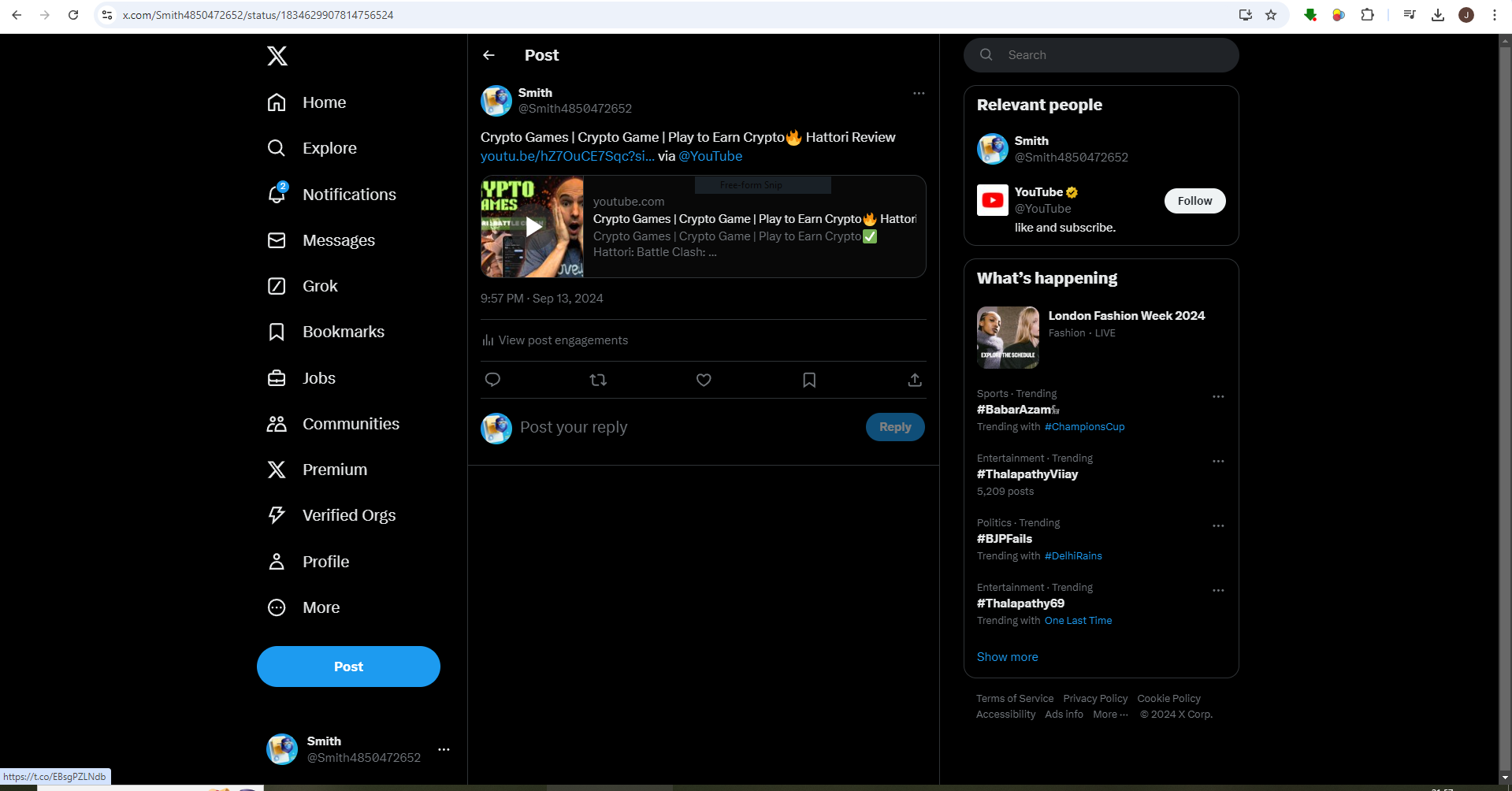The height and width of the screenshot is (791, 1512).
Task: Click the X logo icon
Action: pyautogui.click(x=277, y=56)
